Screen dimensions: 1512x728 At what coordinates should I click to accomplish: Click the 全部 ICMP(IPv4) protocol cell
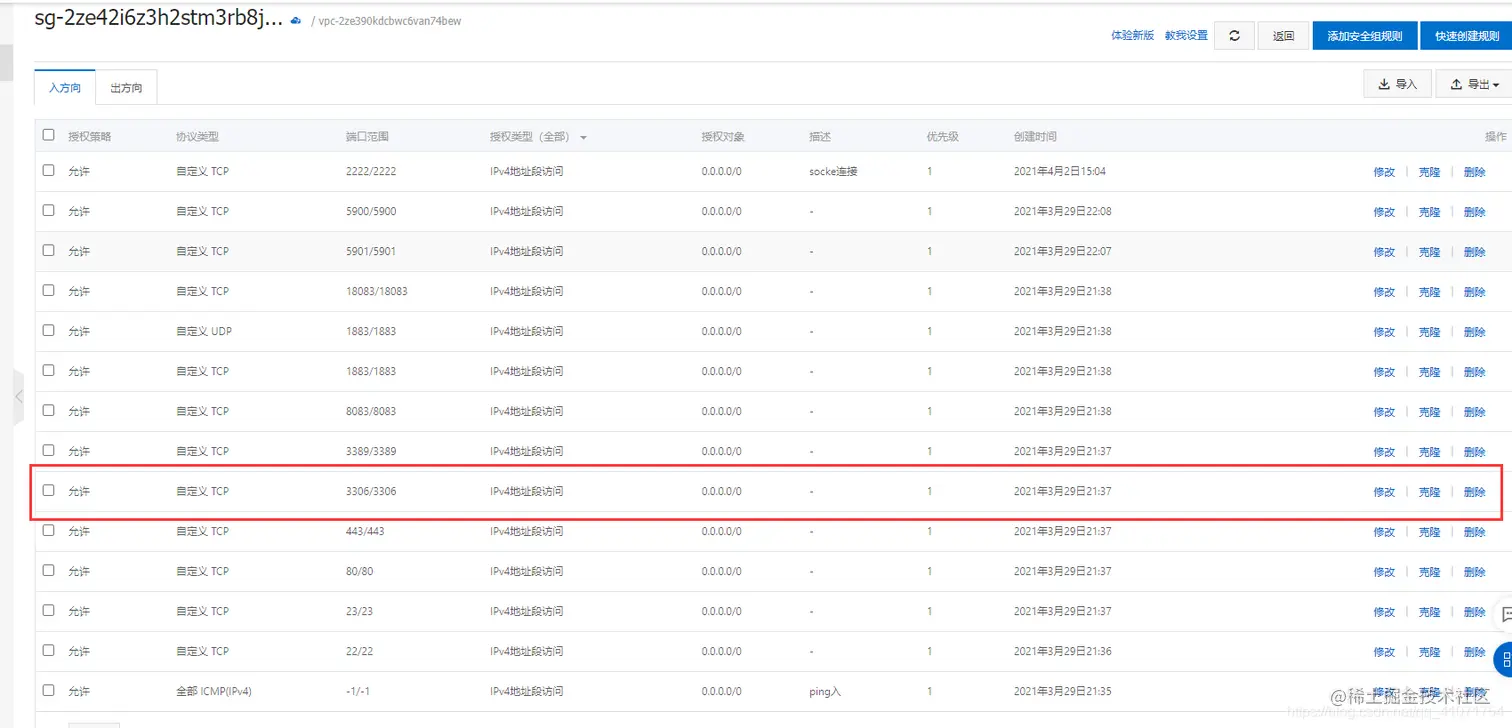[214, 691]
